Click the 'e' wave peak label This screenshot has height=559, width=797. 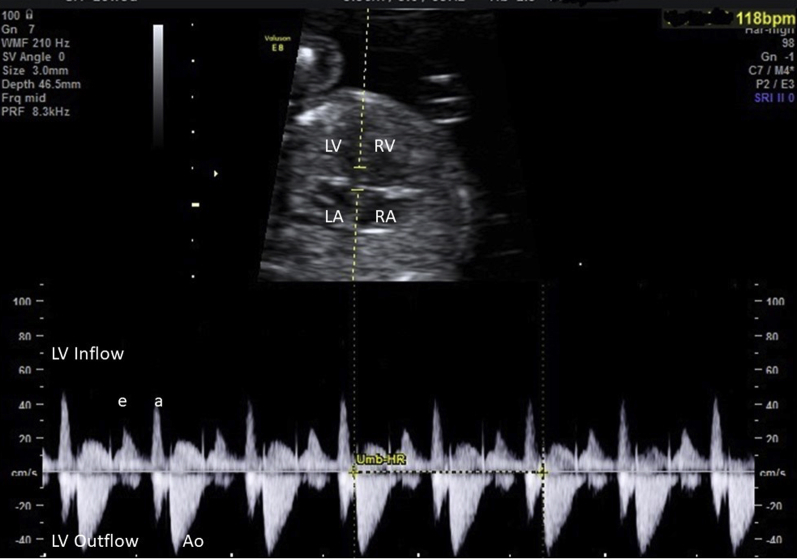tap(122, 400)
